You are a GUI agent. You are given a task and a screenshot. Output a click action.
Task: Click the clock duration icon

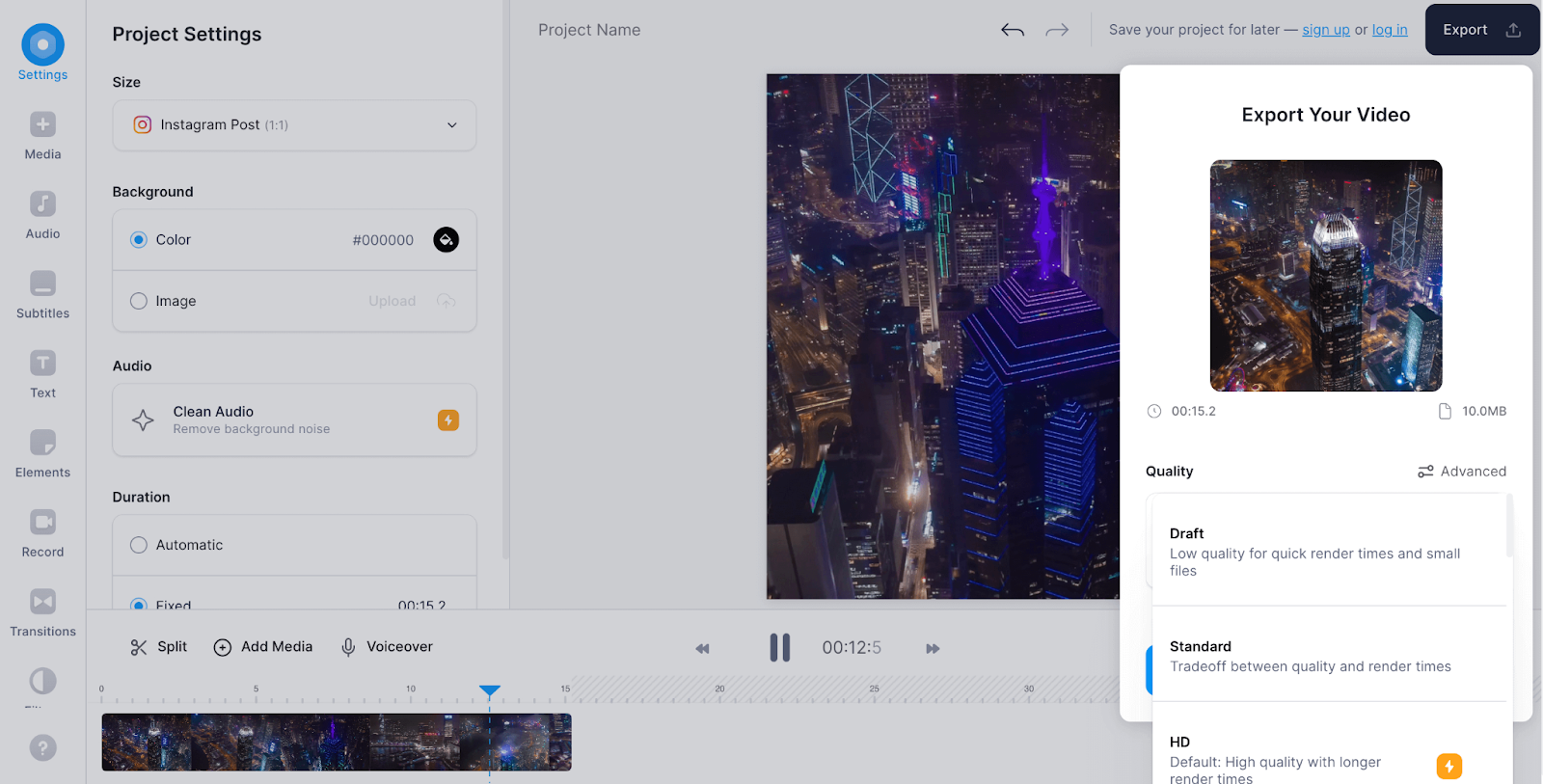point(1154,412)
